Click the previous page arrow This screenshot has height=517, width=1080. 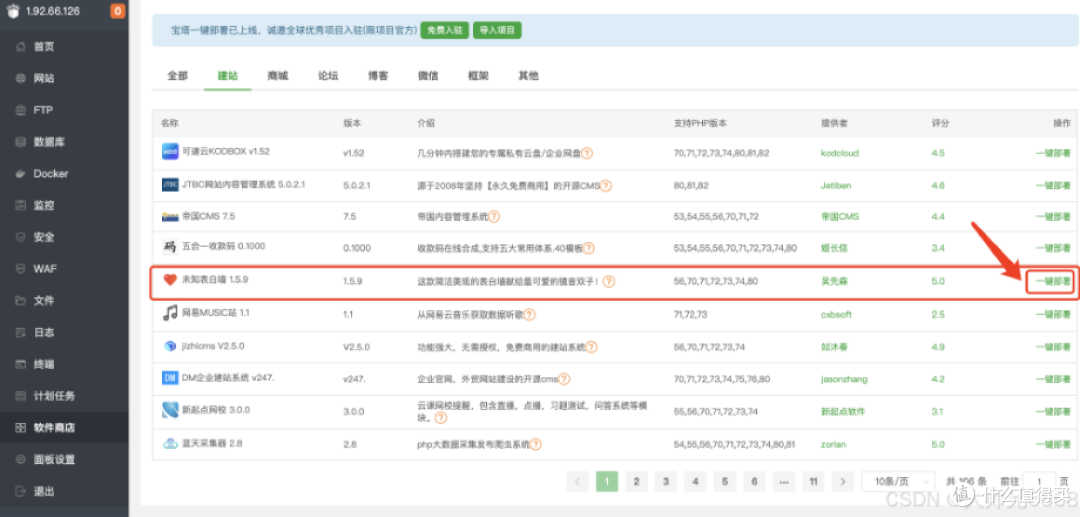(577, 481)
